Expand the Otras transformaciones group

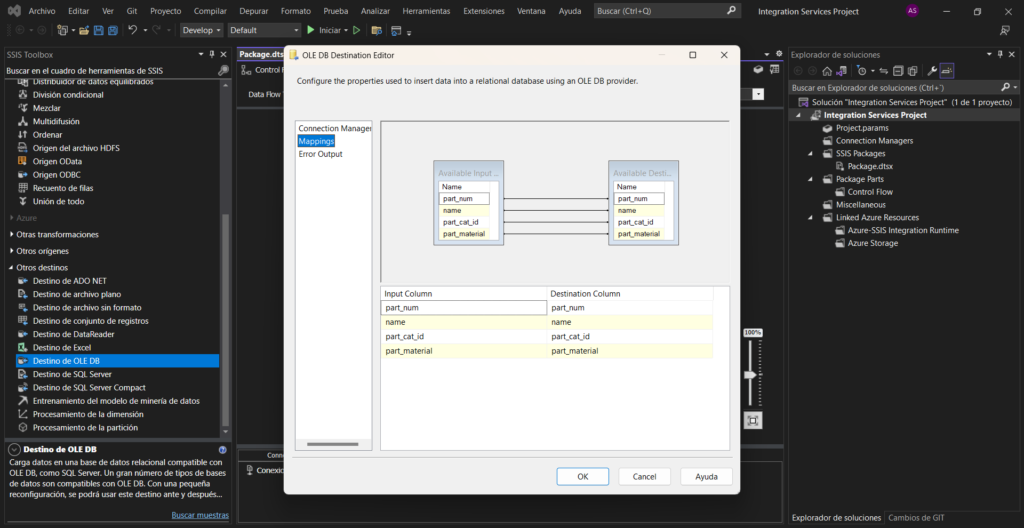pyautogui.click(x=11, y=234)
